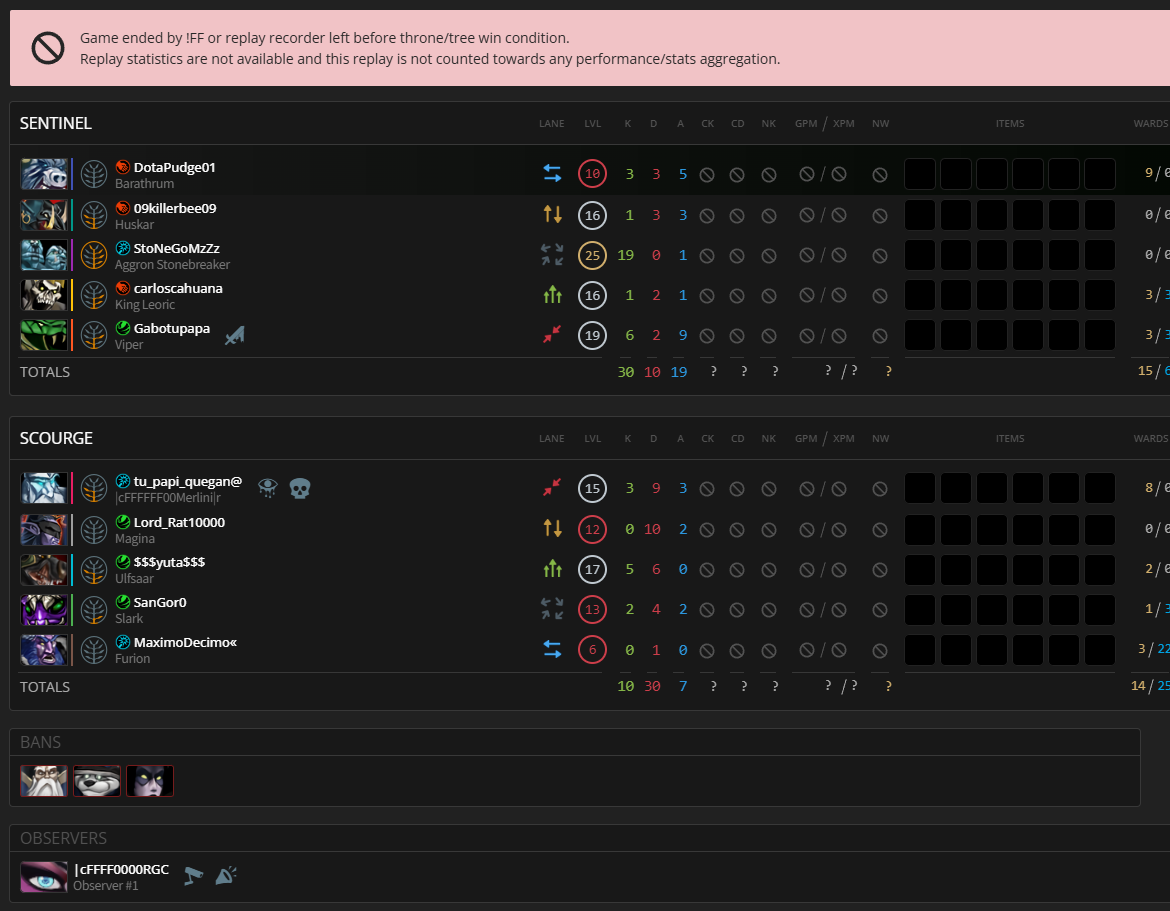This screenshot has width=1170, height=911.
Task: Click the first empty item slot for DotaPudge01
Action: pos(920,174)
